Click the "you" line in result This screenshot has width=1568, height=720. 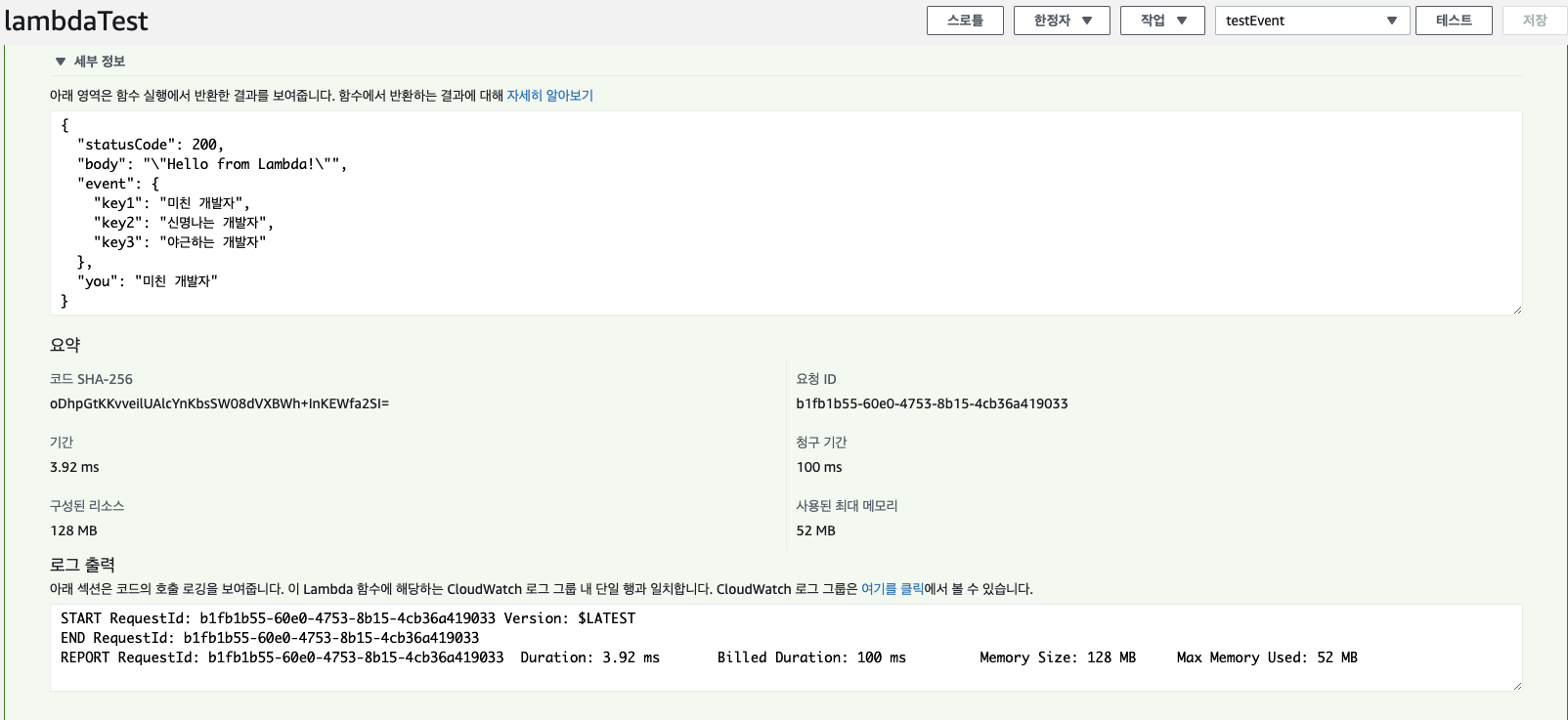[x=148, y=281]
